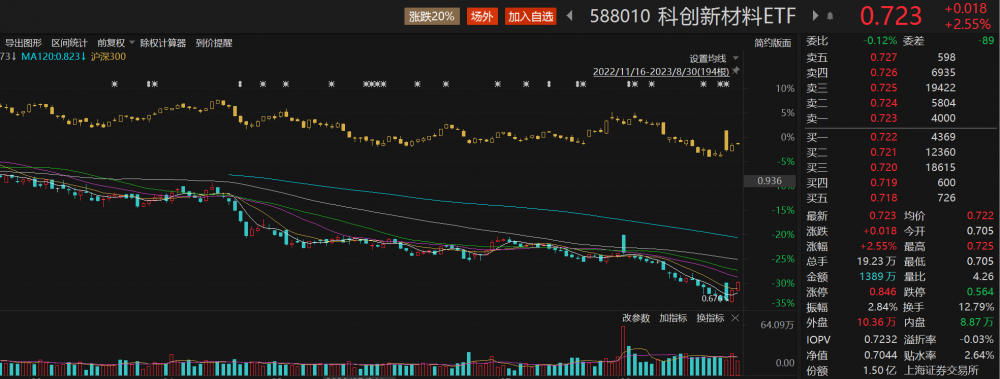1000x379 pixels.
Task: Open the 除权计算器 tool
Action: [x=163, y=43]
